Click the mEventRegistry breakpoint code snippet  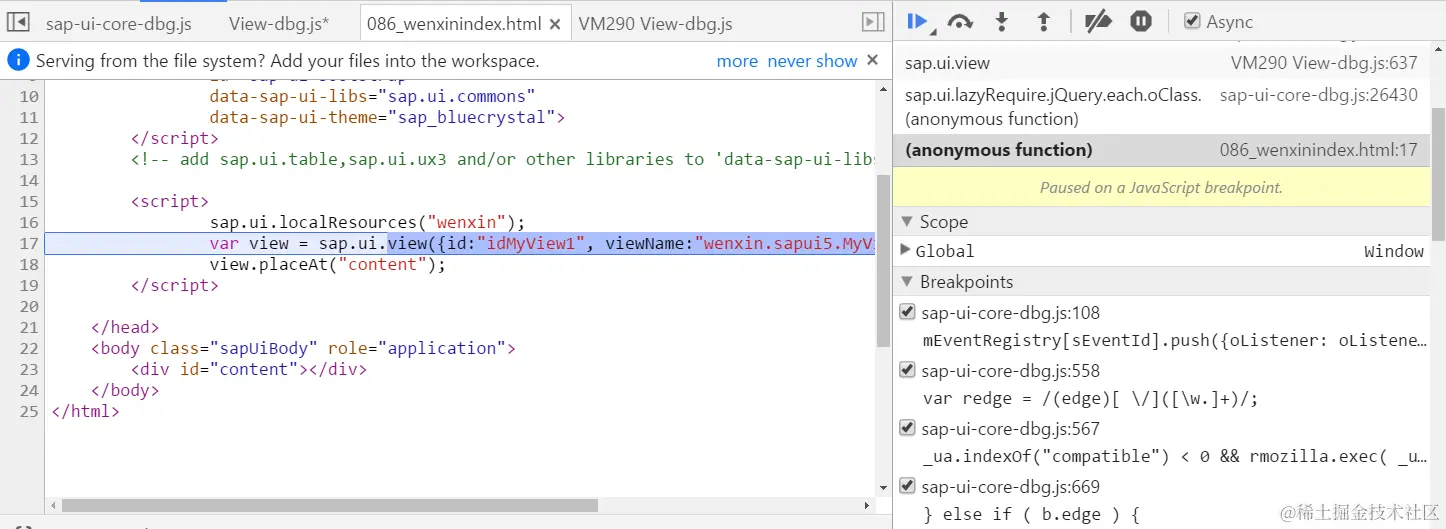click(1175, 340)
